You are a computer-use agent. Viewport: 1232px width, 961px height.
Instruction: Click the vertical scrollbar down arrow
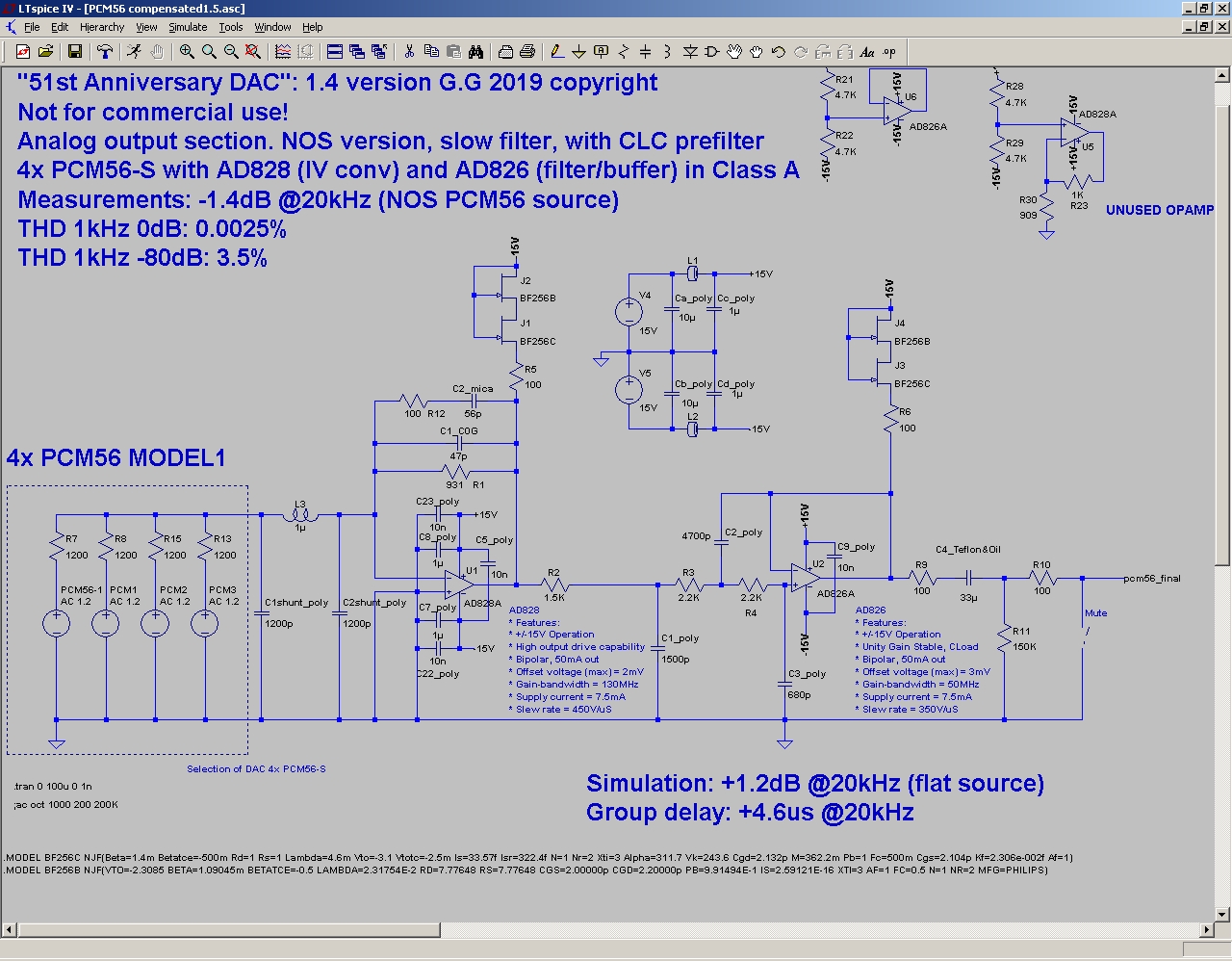point(1222,914)
